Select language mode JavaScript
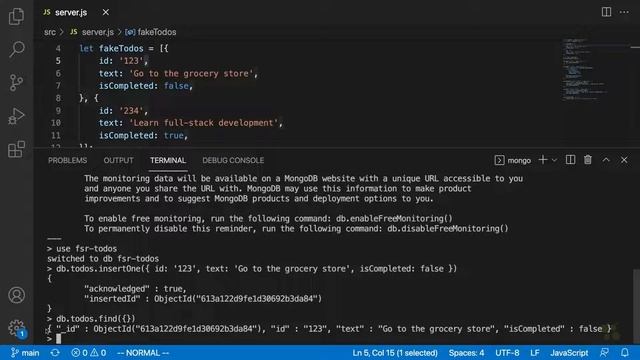Screen dimensions: 640x360 tap(569, 353)
